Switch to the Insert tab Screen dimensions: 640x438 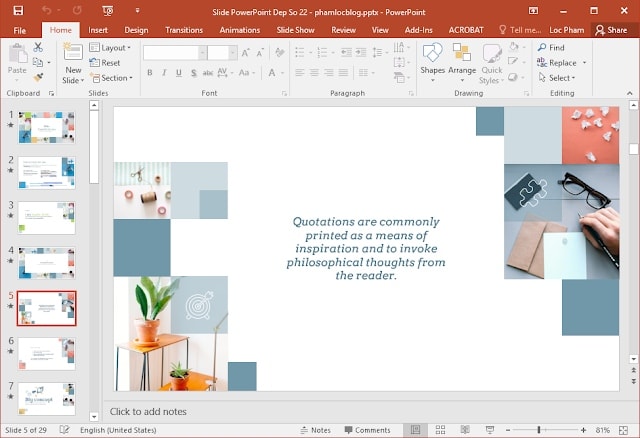(x=98, y=30)
